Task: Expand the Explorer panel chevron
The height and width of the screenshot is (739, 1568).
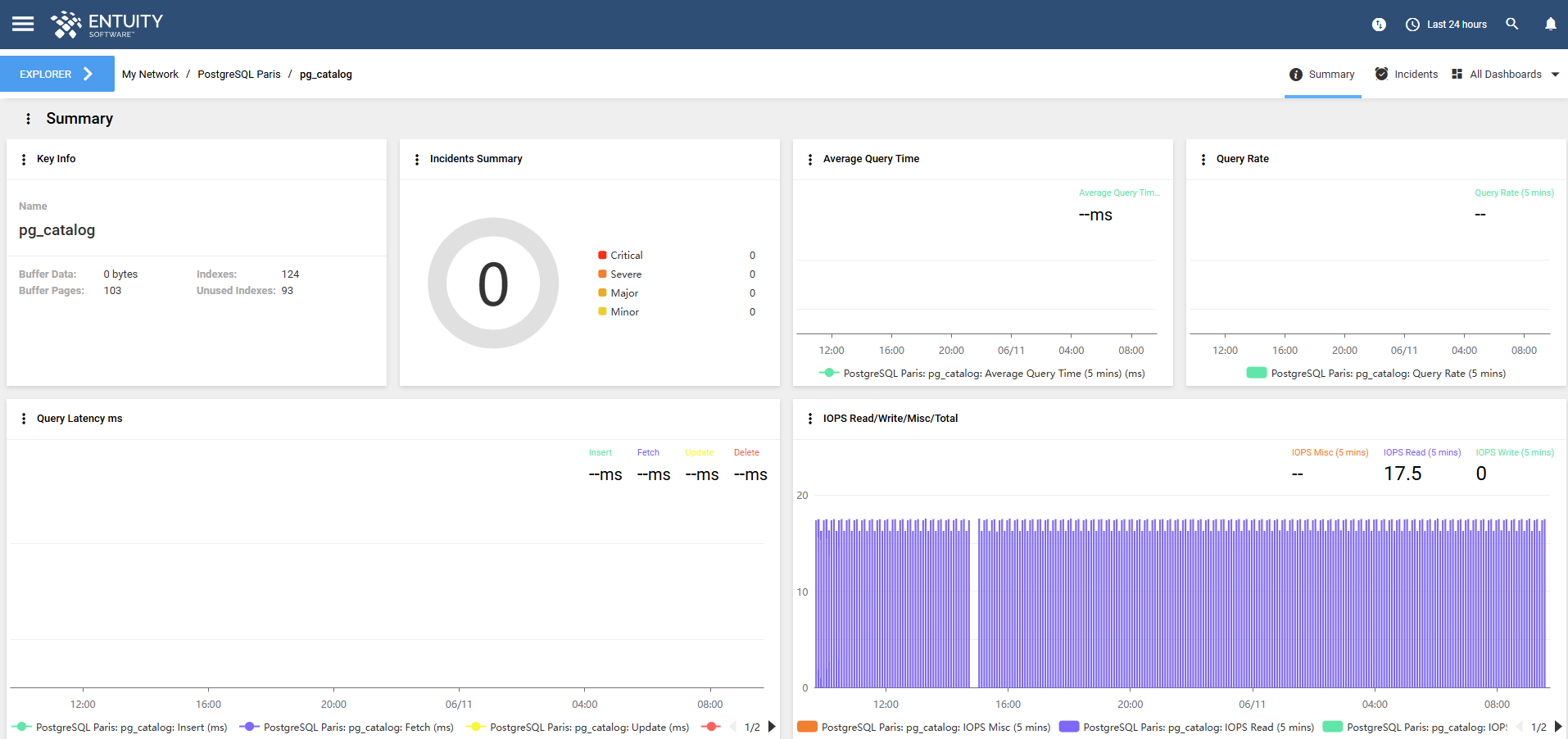Action: pos(88,74)
